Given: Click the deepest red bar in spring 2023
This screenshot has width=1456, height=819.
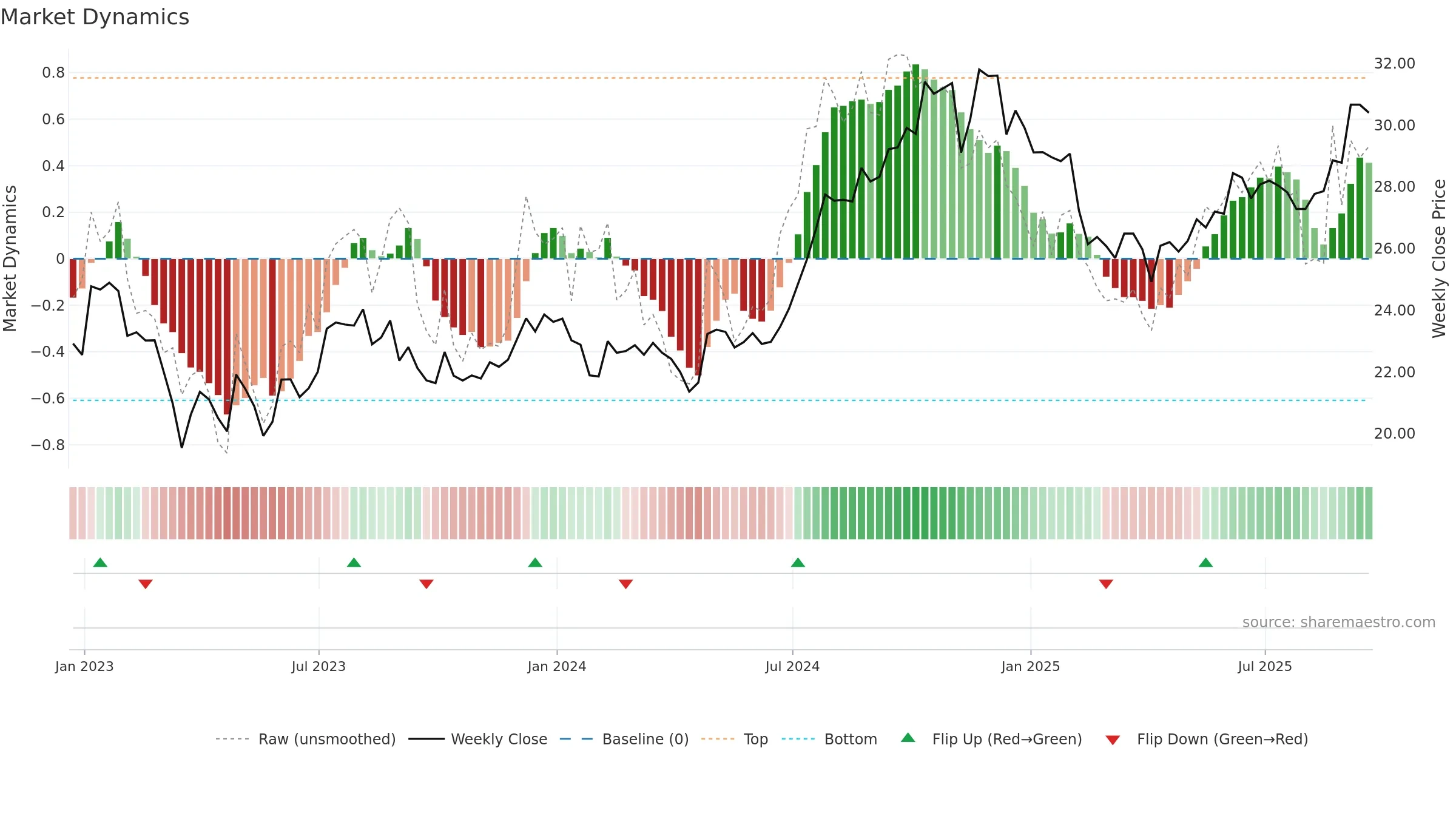Looking at the screenshot, I should pos(227,336).
